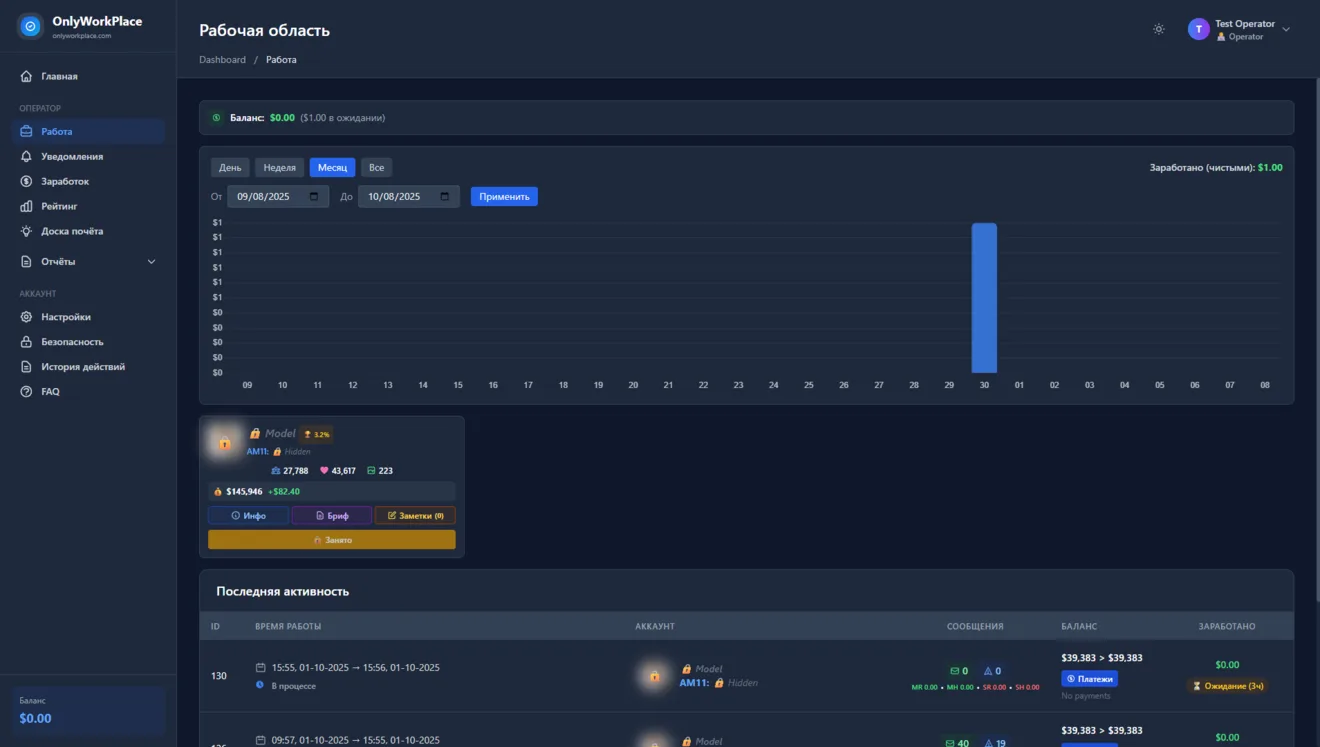Image resolution: width=1320 pixels, height=747 pixels.
Task: Click the Заработано column header
Action: 1227,627
